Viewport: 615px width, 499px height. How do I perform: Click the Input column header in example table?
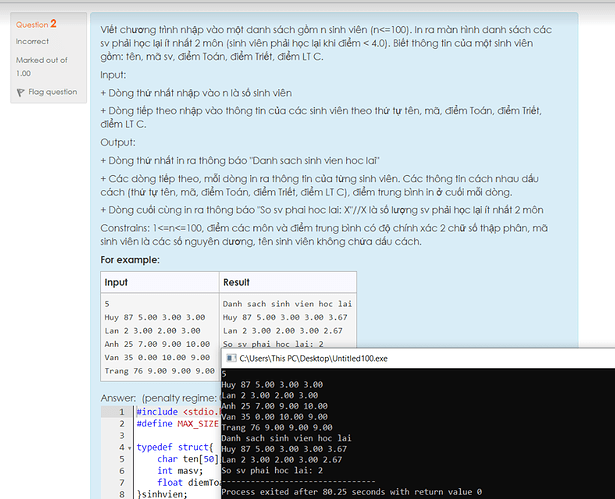pyautogui.click(x=116, y=283)
